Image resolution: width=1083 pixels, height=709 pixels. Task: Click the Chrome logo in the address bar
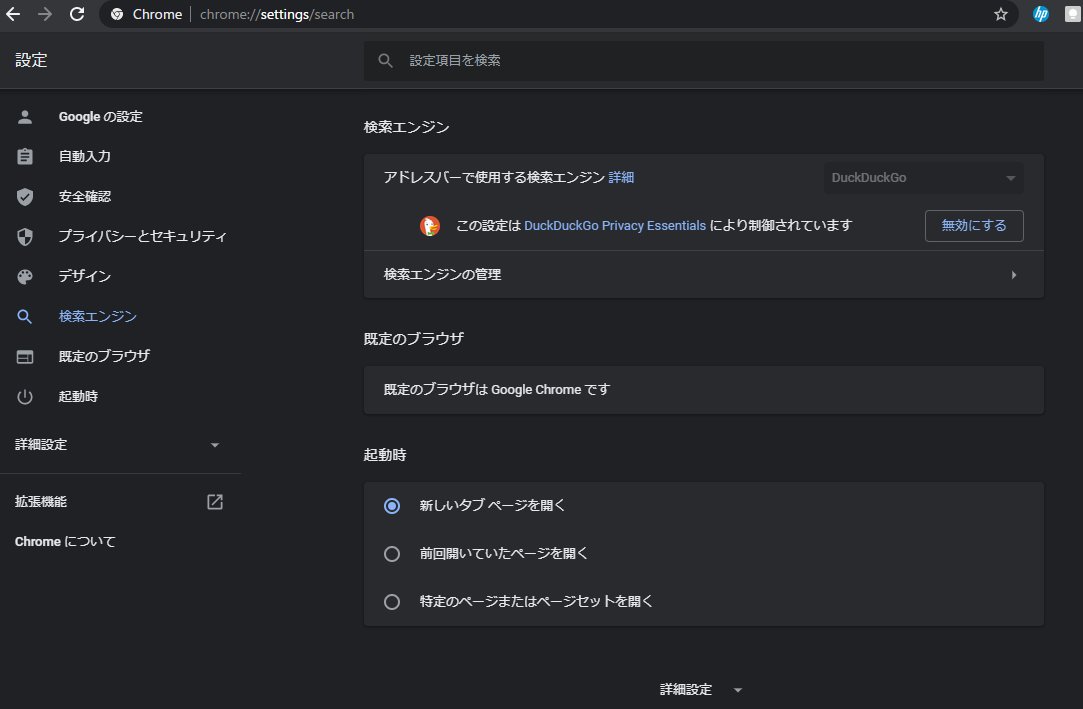coord(117,14)
